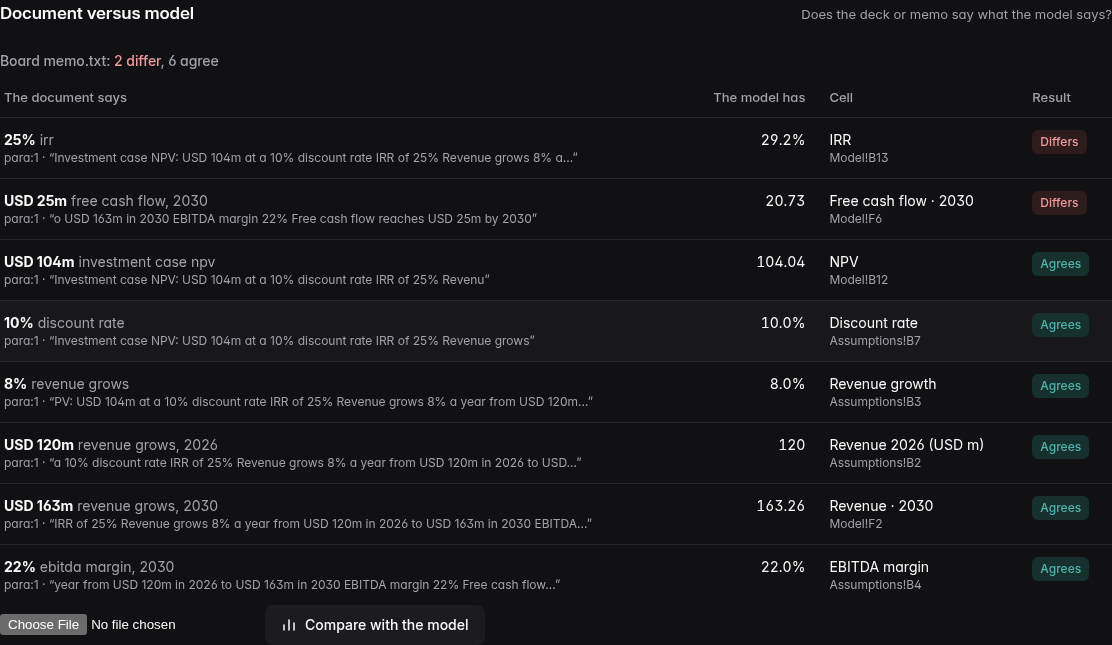
Task: Click the cell reference Assumptions!B4
Action: [875, 585]
